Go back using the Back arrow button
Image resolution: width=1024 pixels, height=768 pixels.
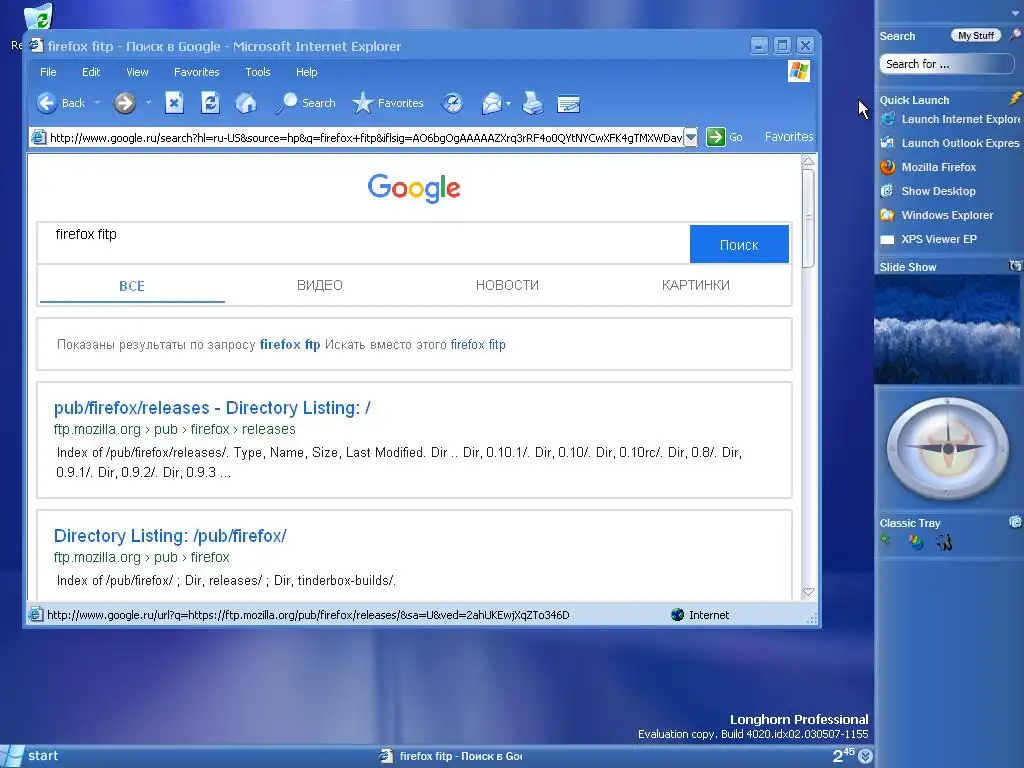[61, 103]
